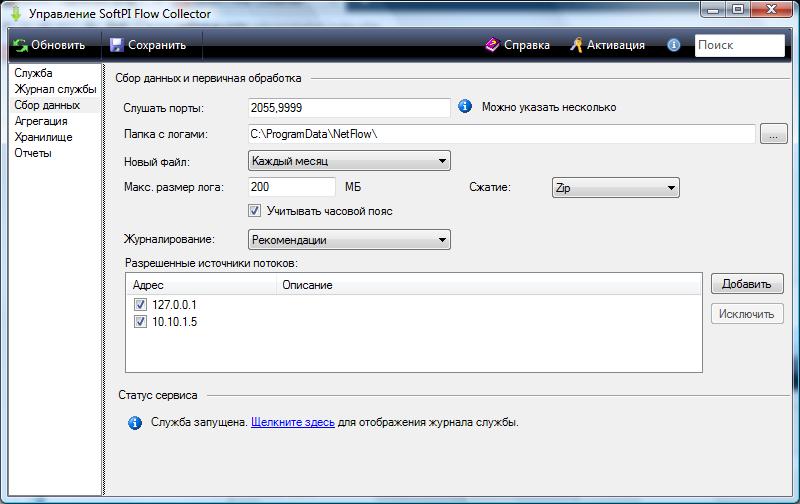800x504 pixels.
Task: Go to Агрегация section
Action: pos(41,121)
